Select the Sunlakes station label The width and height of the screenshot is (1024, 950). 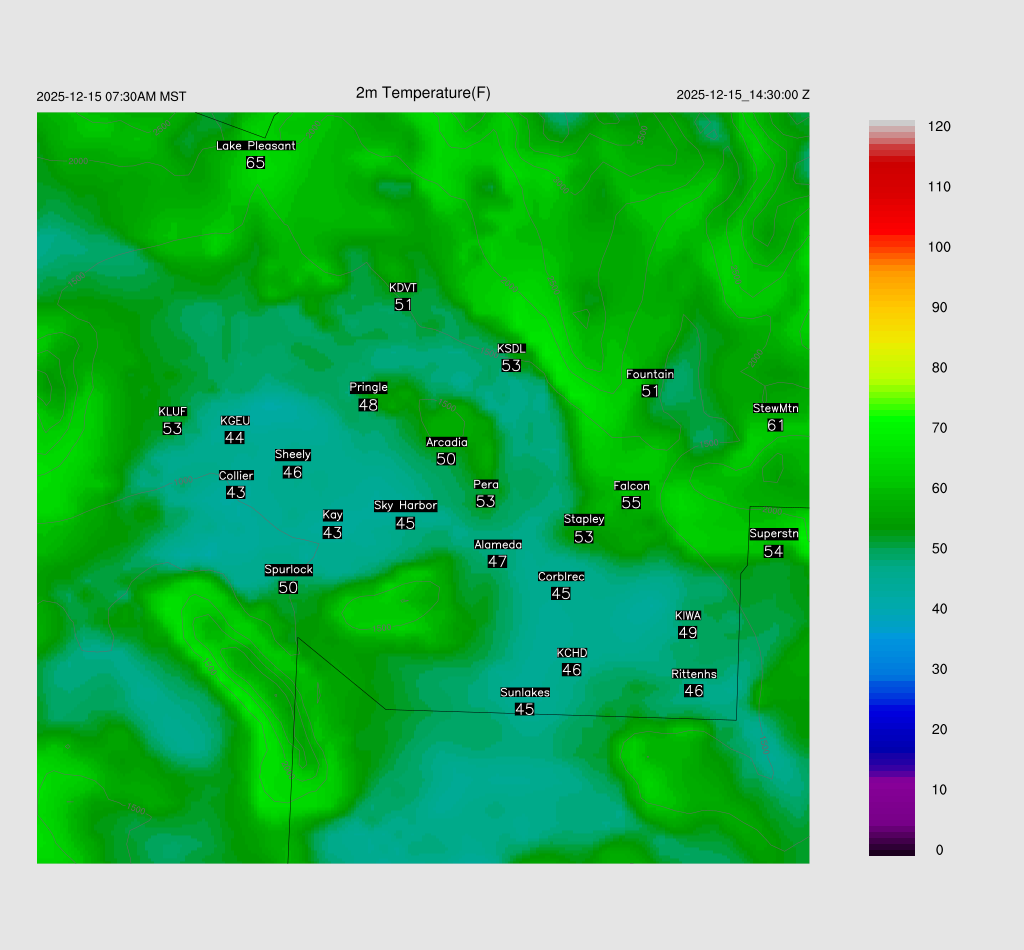coord(525,693)
